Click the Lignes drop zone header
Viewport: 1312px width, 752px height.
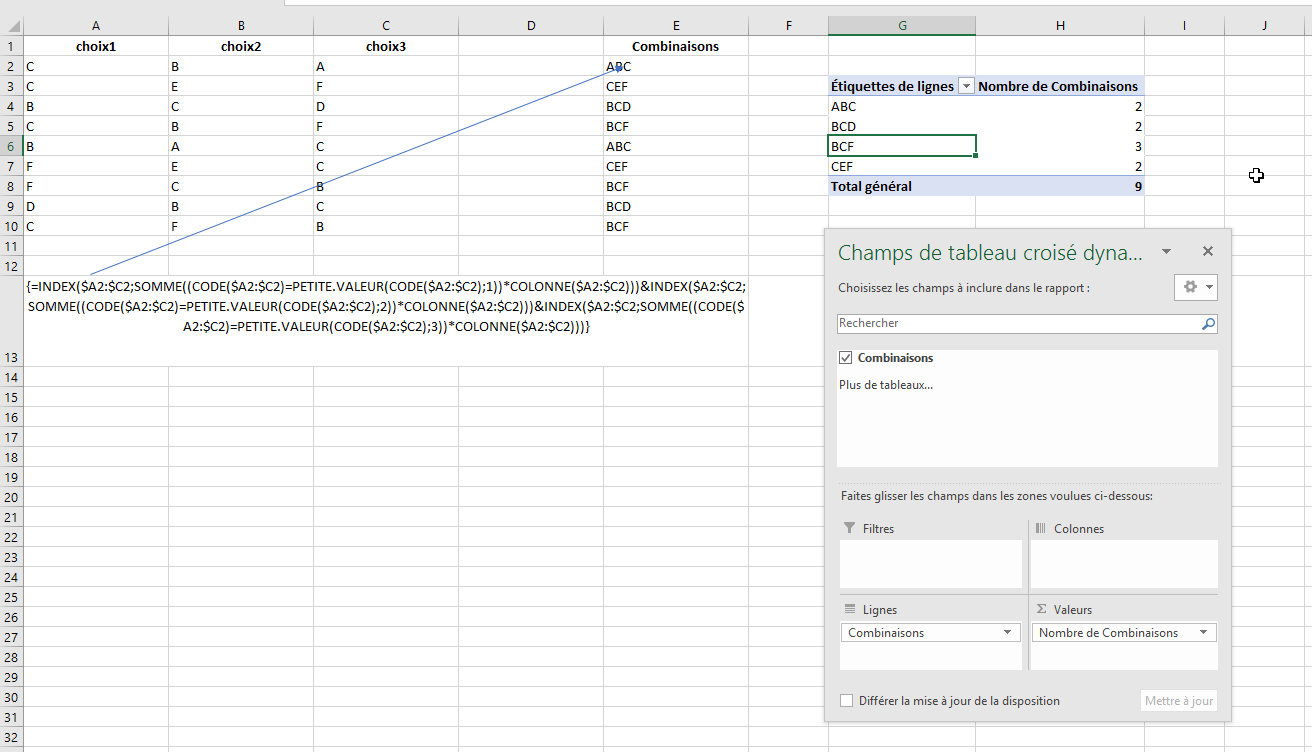click(x=871, y=609)
